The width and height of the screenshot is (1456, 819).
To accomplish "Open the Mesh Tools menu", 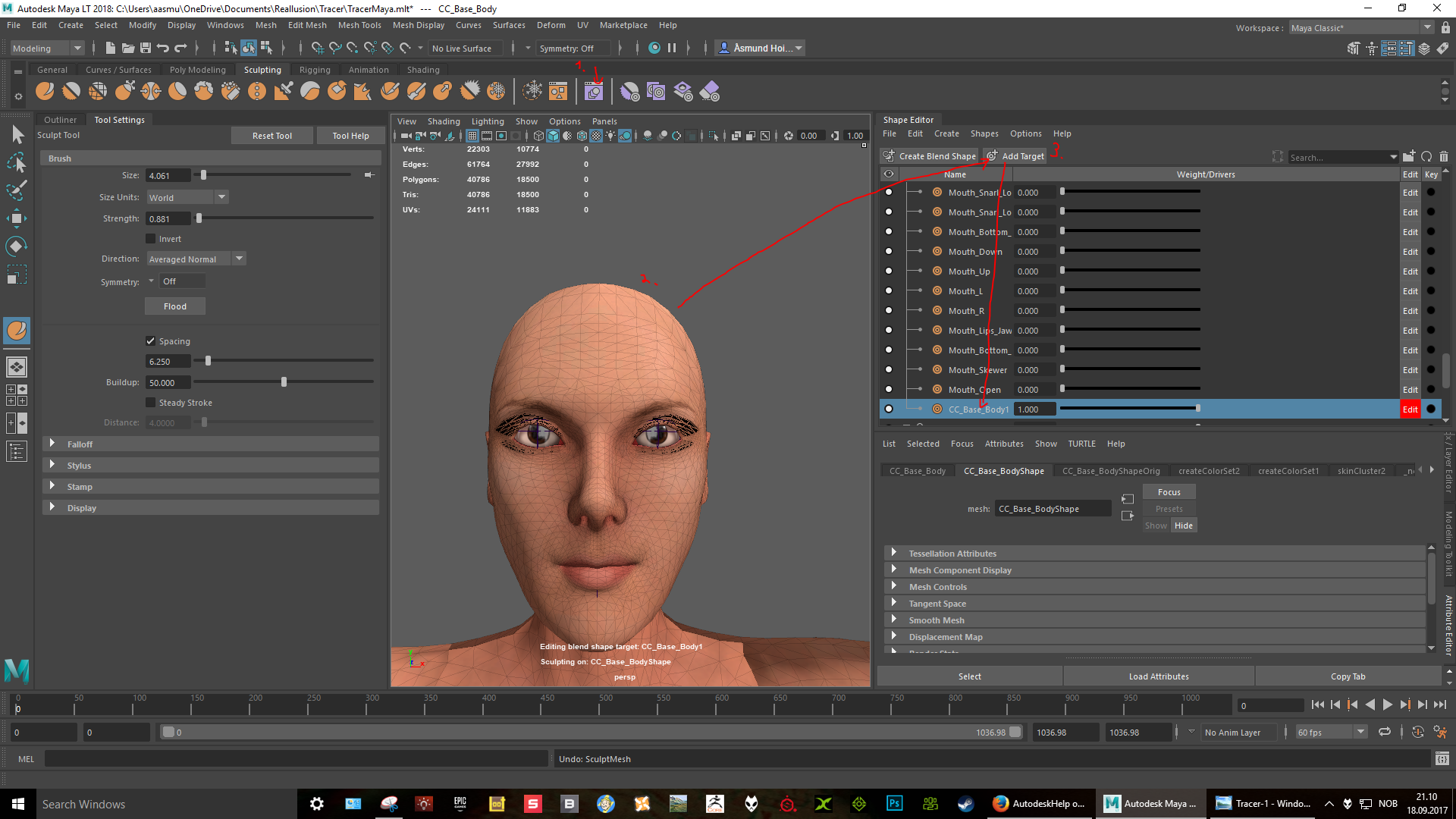I will point(359,25).
